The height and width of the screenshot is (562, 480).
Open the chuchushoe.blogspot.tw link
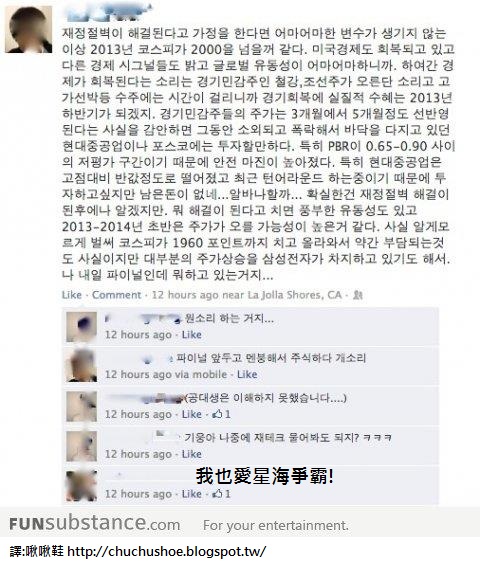[x=167, y=551]
